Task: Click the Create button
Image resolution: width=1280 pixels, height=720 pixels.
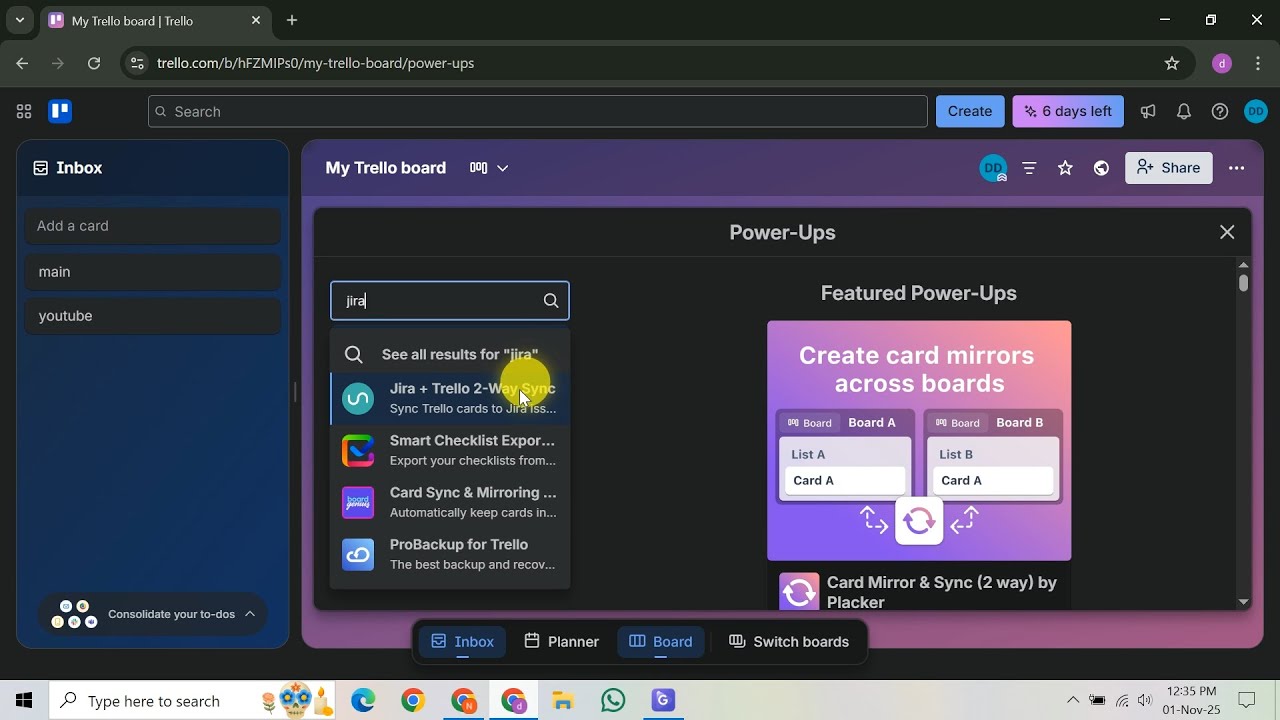Action: tap(970, 111)
